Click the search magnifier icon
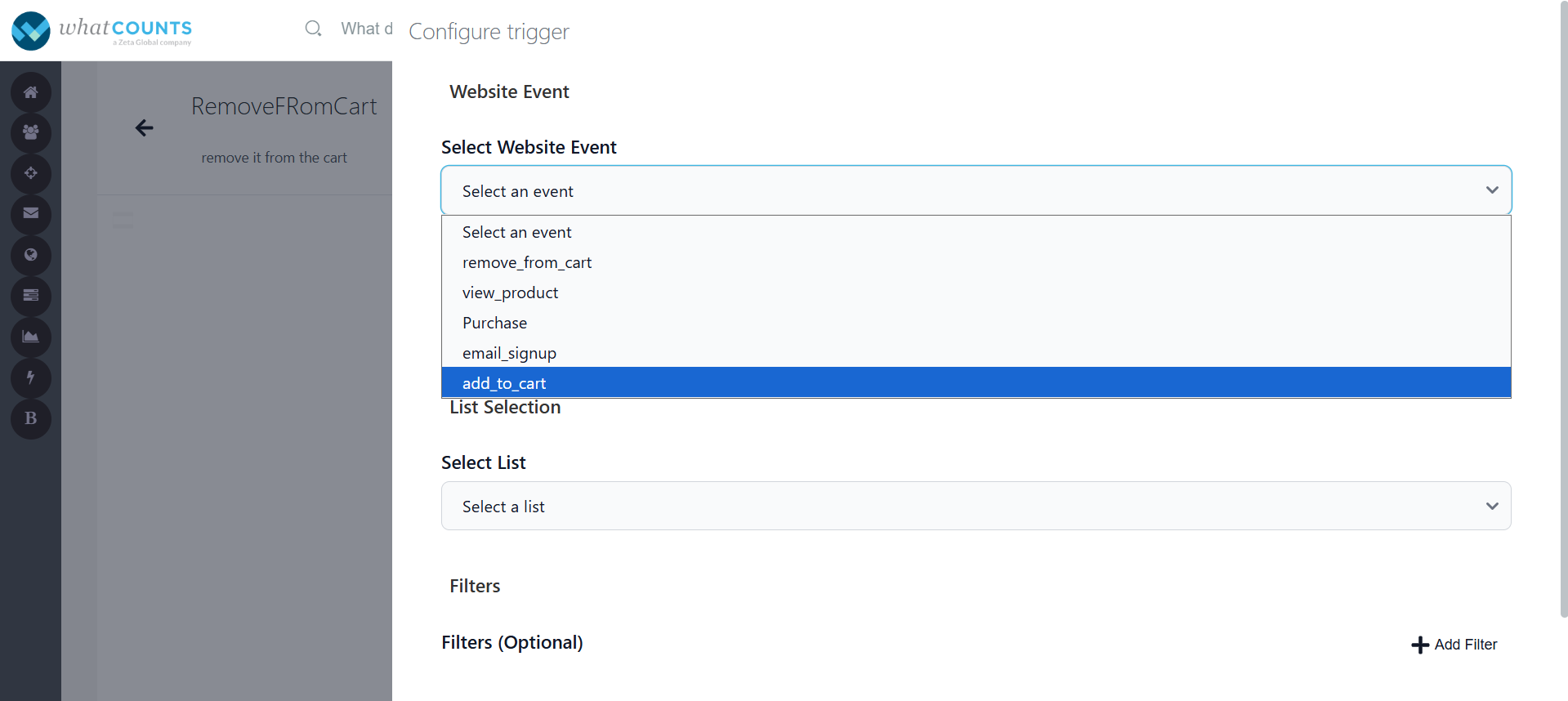The width and height of the screenshot is (1568, 701). pos(313,29)
